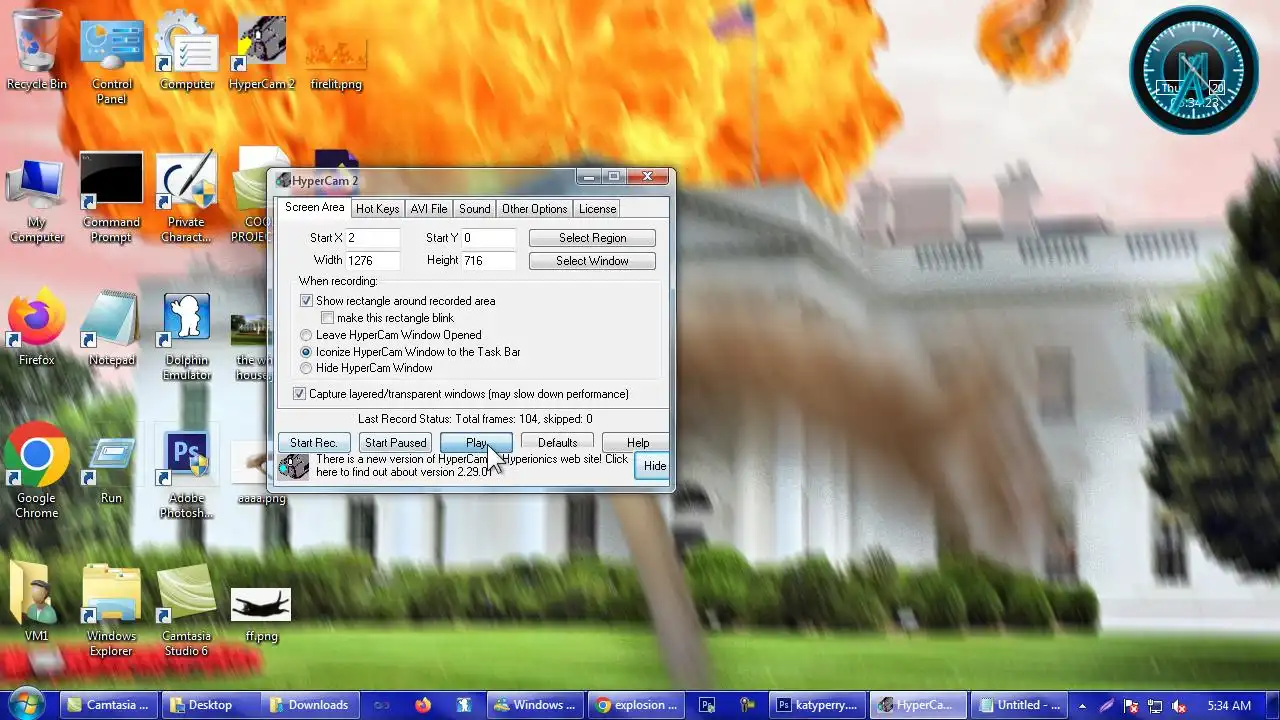Click the Play button in HyperCam
Screen dimensions: 1280x720
(x=476, y=443)
